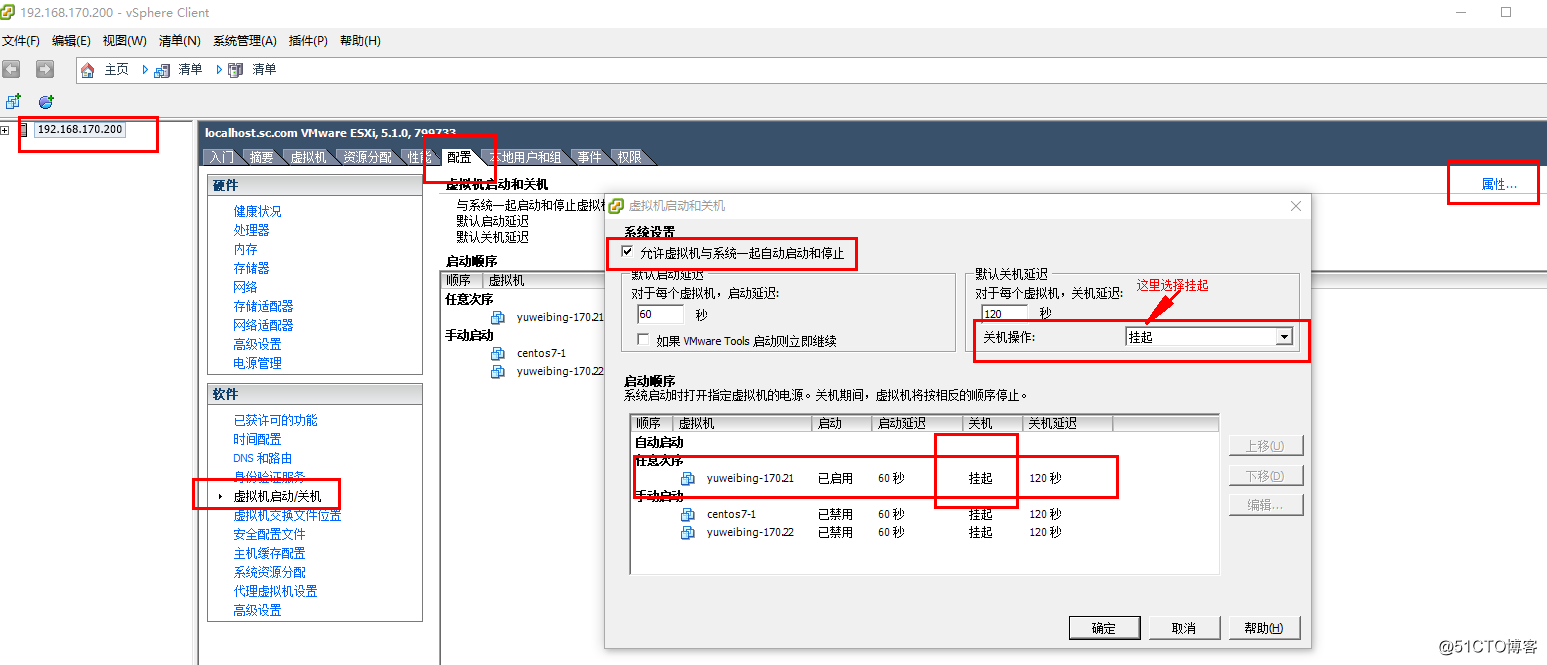The image size is (1547, 665).
Task: Expand the 192.168.170.200 tree node
Action: click(5, 130)
